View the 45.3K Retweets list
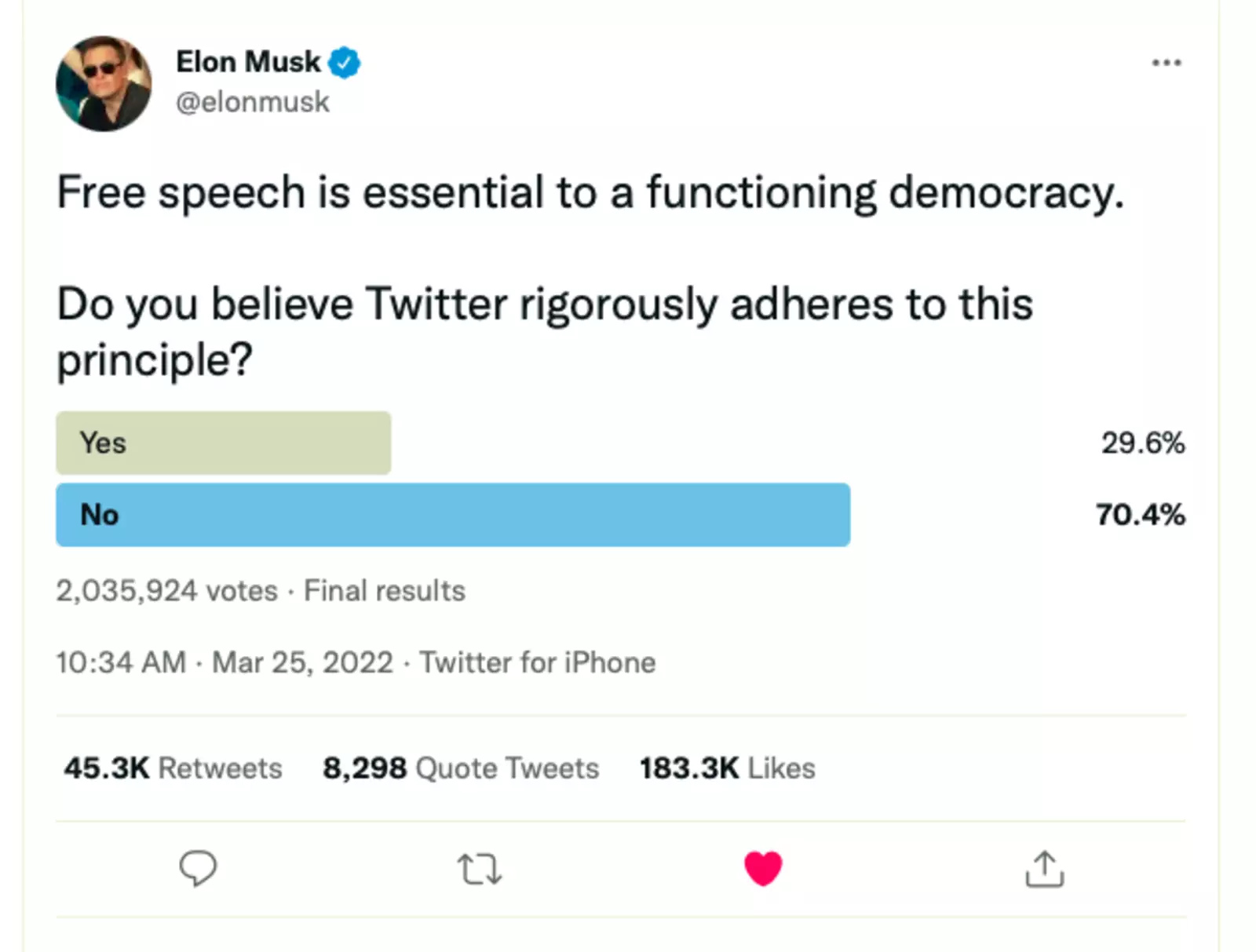 173,768
